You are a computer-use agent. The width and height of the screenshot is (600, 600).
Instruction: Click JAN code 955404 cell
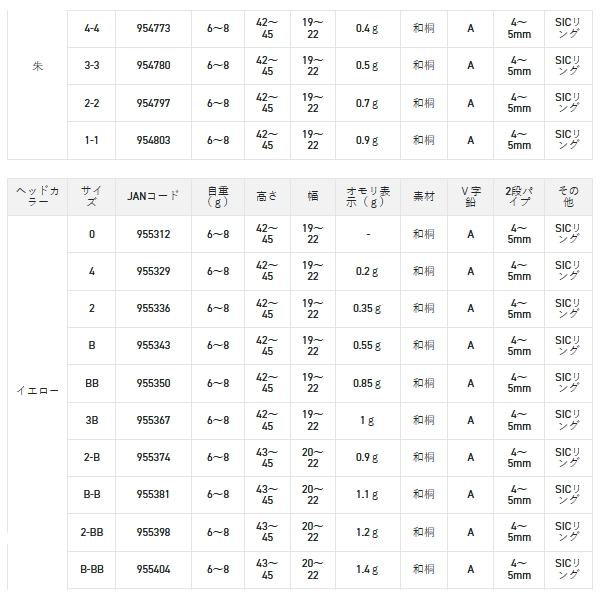153,569
